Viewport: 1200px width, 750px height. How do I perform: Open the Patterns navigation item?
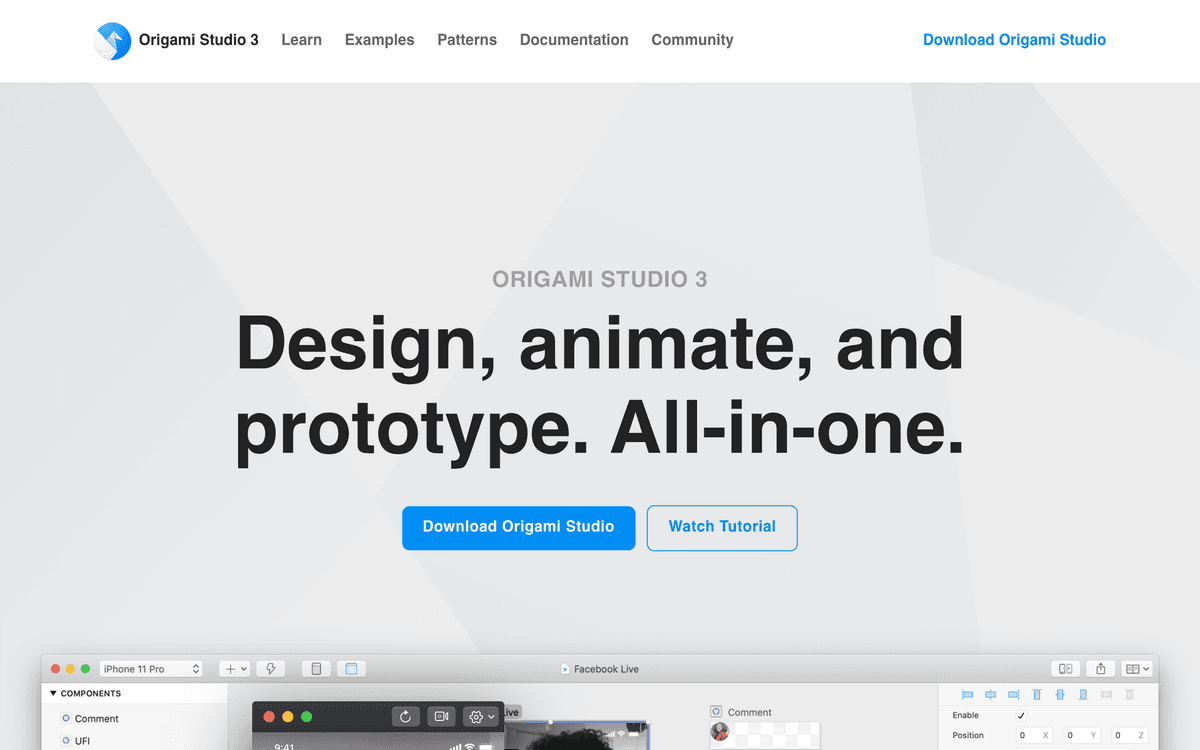pyautogui.click(x=467, y=40)
